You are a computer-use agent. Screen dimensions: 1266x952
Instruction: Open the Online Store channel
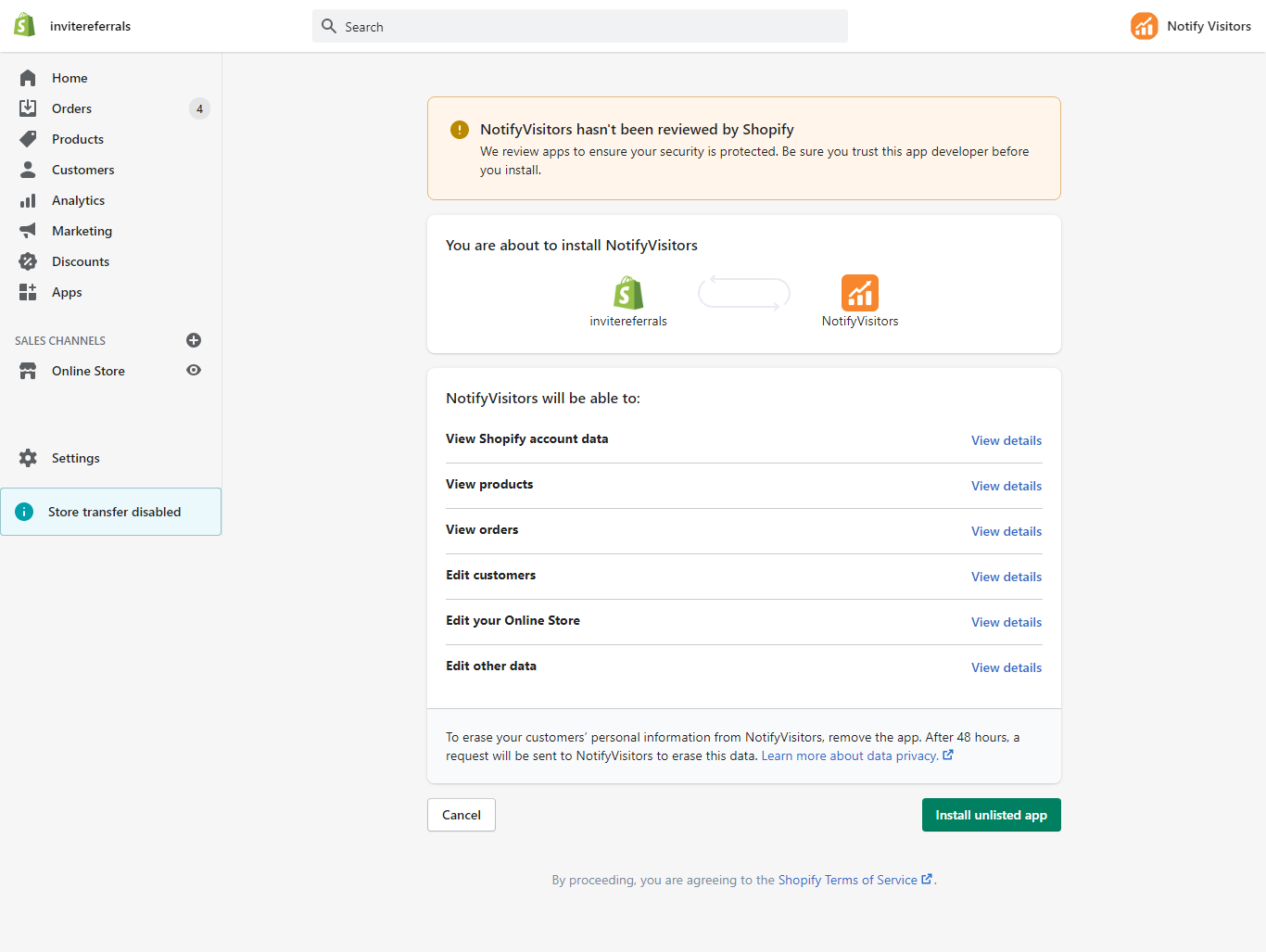(x=88, y=371)
